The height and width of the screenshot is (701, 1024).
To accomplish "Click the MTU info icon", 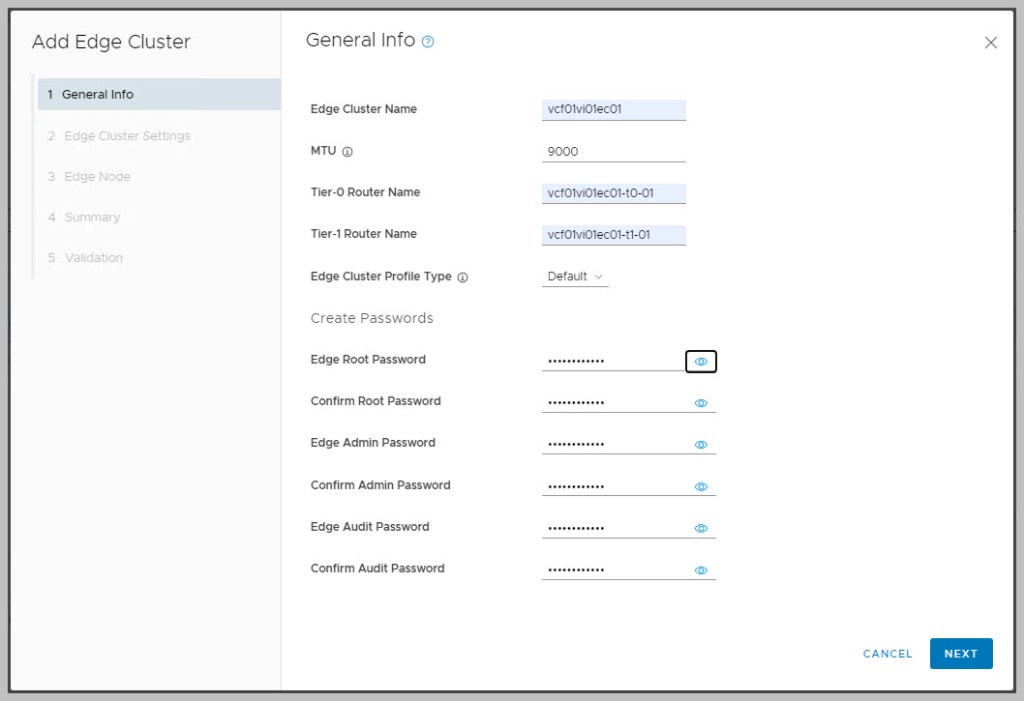I will pyautogui.click(x=348, y=152).
